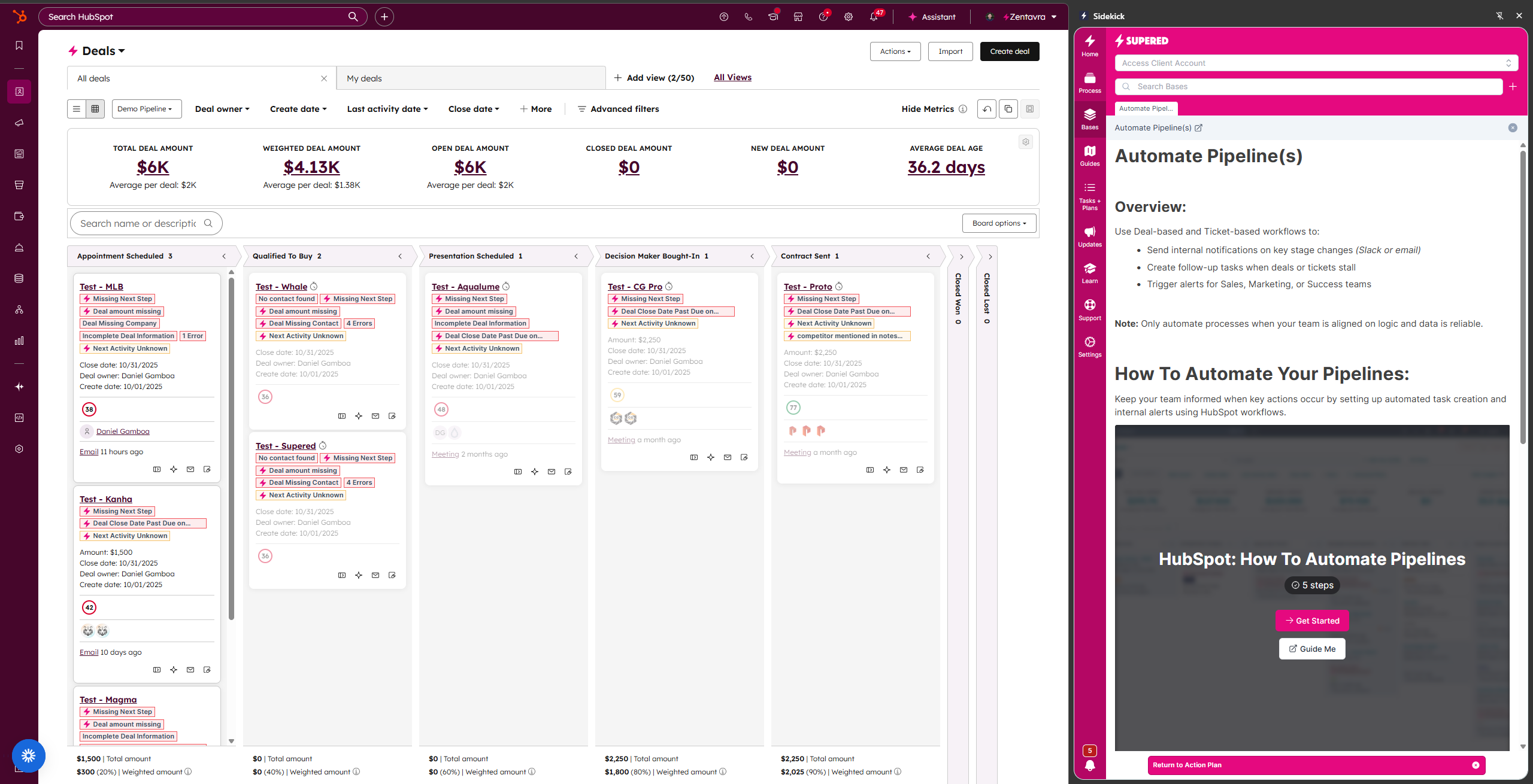
Task: Switch to board grid view layout
Action: pos(95,109)
